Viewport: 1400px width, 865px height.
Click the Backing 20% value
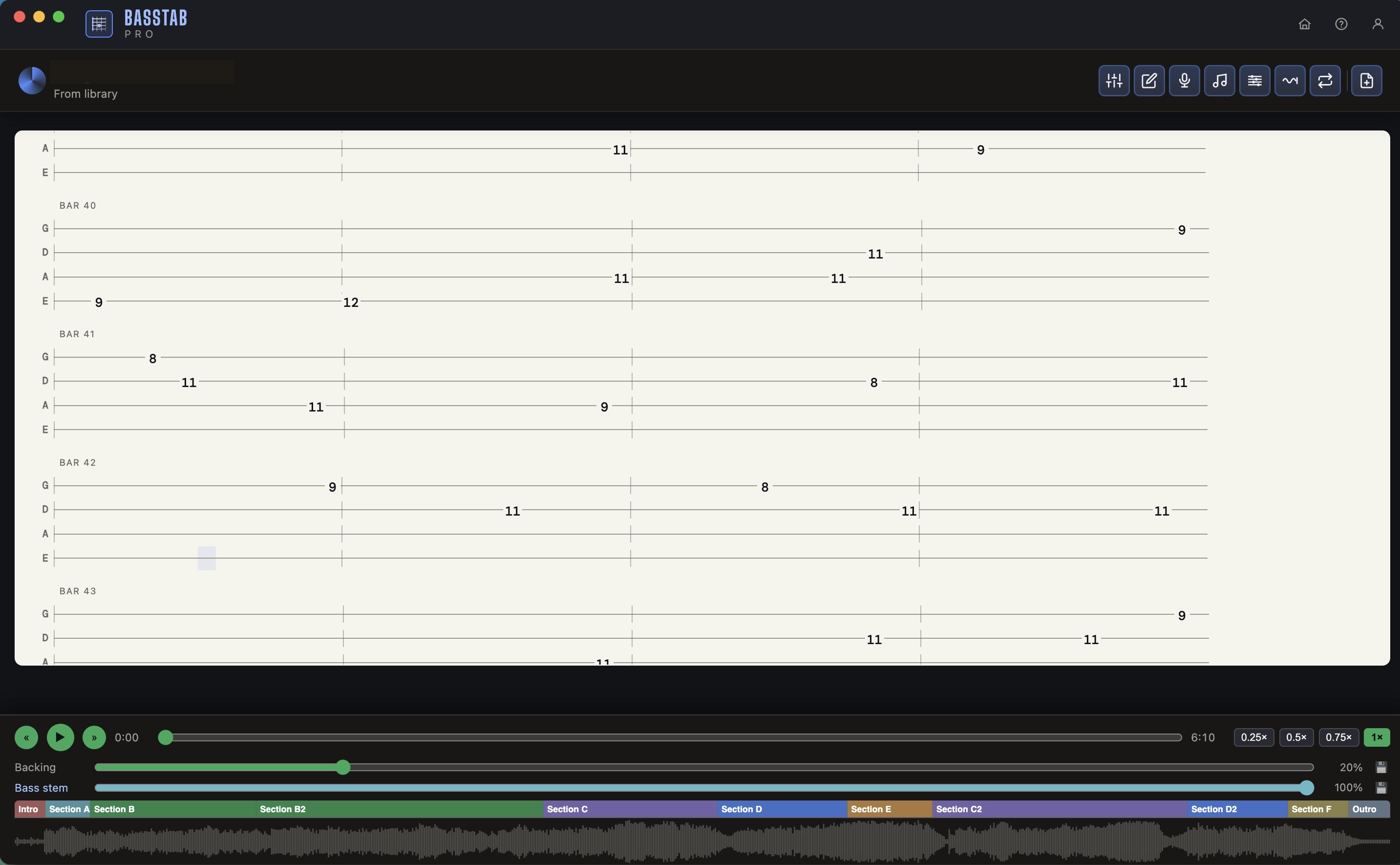pos(1351,767)
